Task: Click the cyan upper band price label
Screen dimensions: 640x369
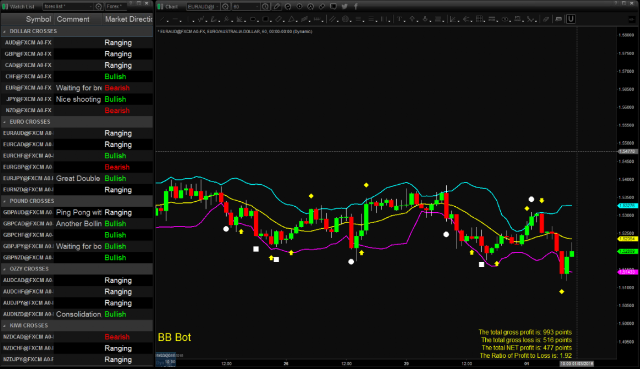Action: click(628, 206)
